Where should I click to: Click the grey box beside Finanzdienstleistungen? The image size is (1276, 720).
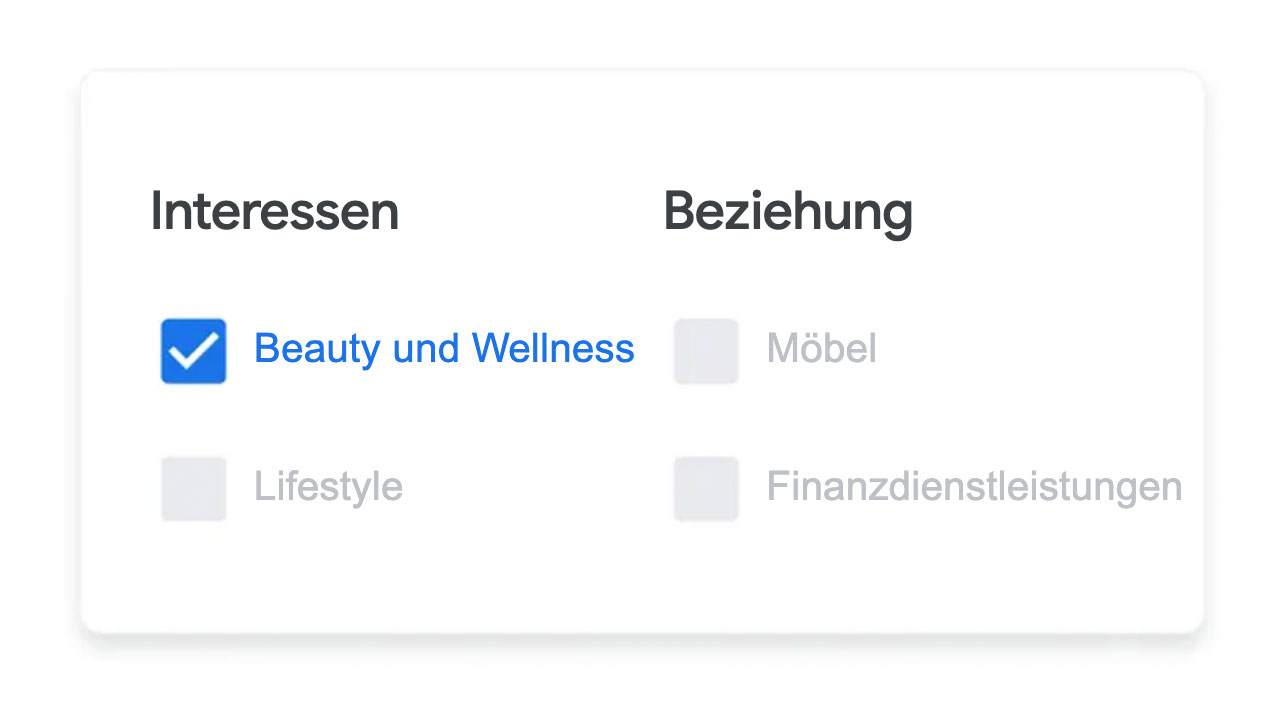coord(706,489)
